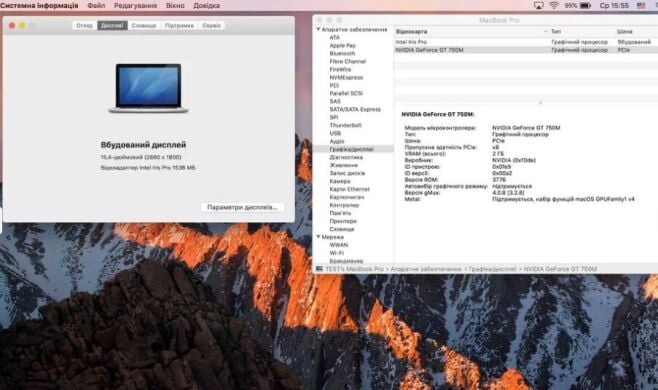Screen dimensions: 658x390
Task: Click TEST's MacBook Pro in path bar
Action: [354, 269]
